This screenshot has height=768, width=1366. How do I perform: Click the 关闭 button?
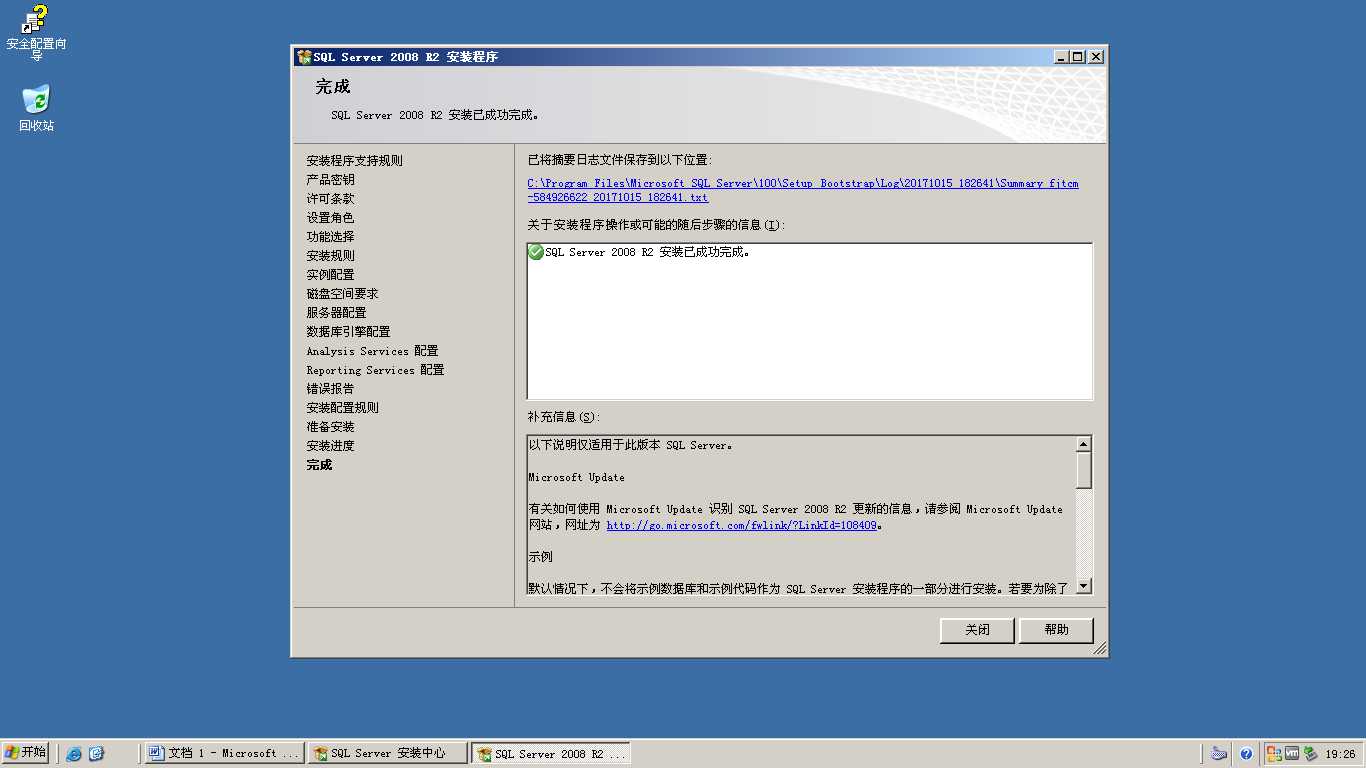pos(977,630)
